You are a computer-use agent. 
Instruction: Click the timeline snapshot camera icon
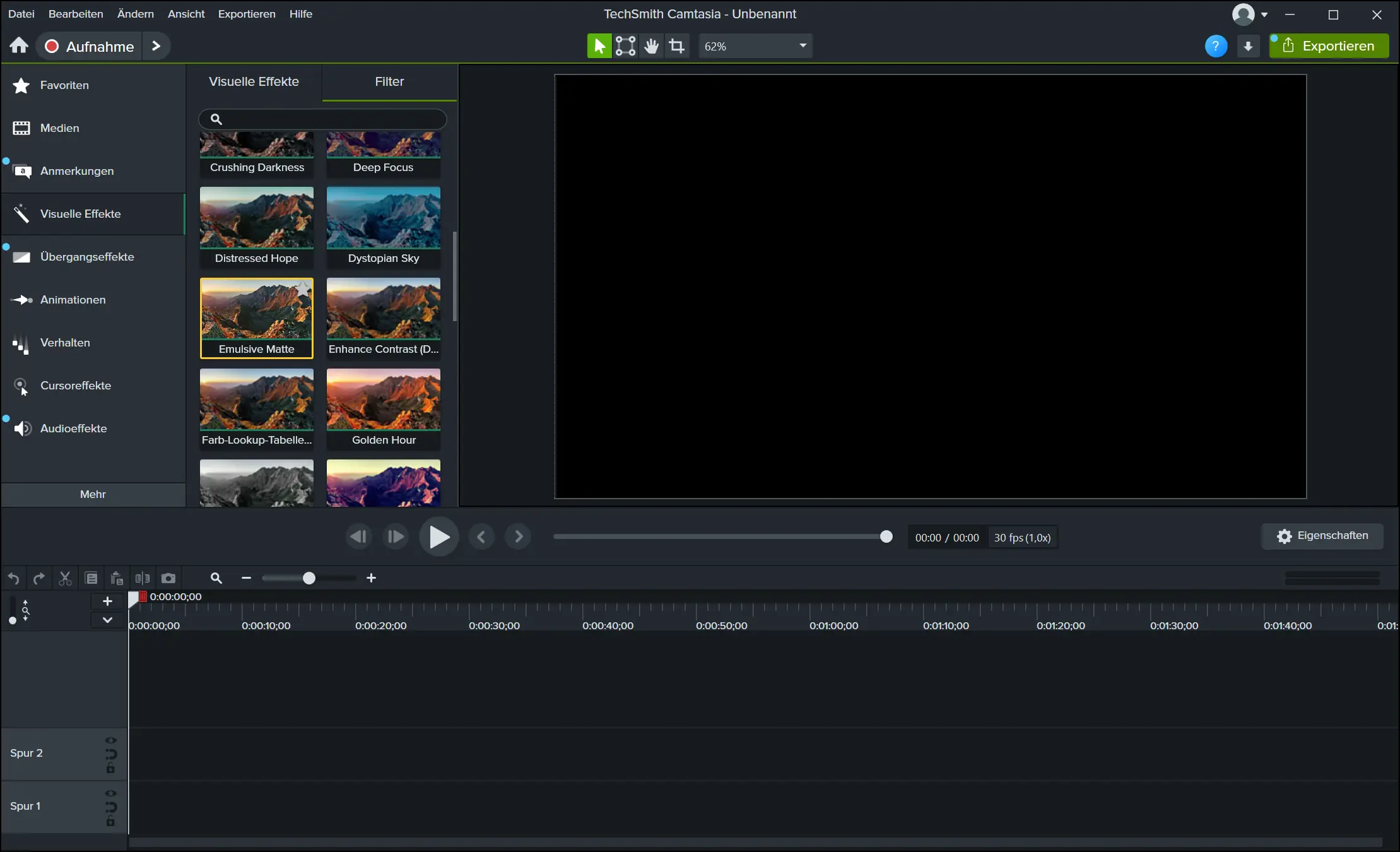point(168,578)
